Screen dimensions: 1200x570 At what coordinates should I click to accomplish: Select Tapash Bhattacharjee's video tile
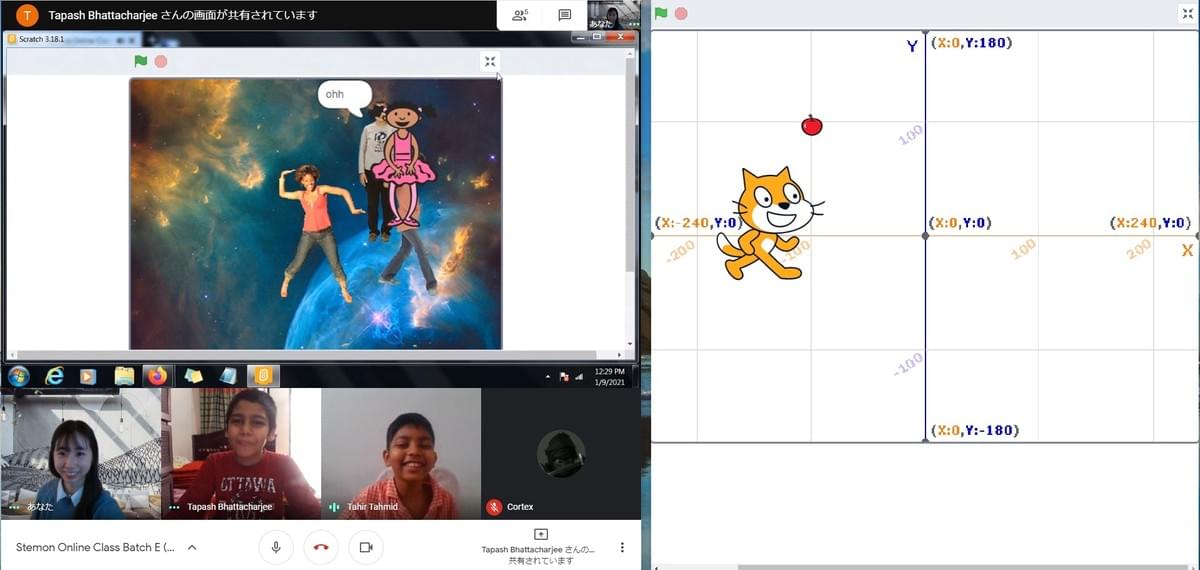coord(240,453)
